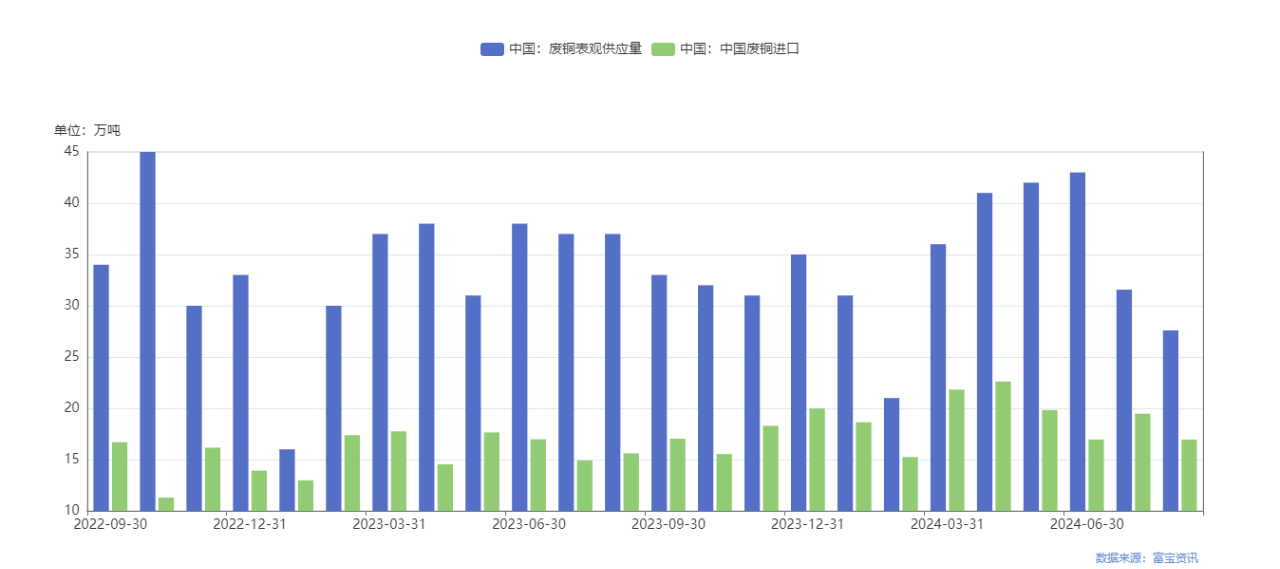Click the 2023-09-30 x-axis label
The image size is (1280, 569).
668,524
